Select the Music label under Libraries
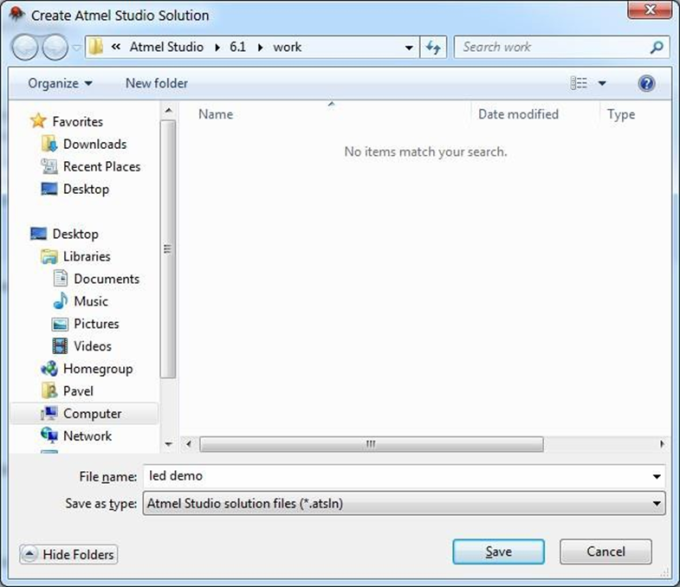The image size is (680, 587). pyautogui.click(x=91, y=301)
